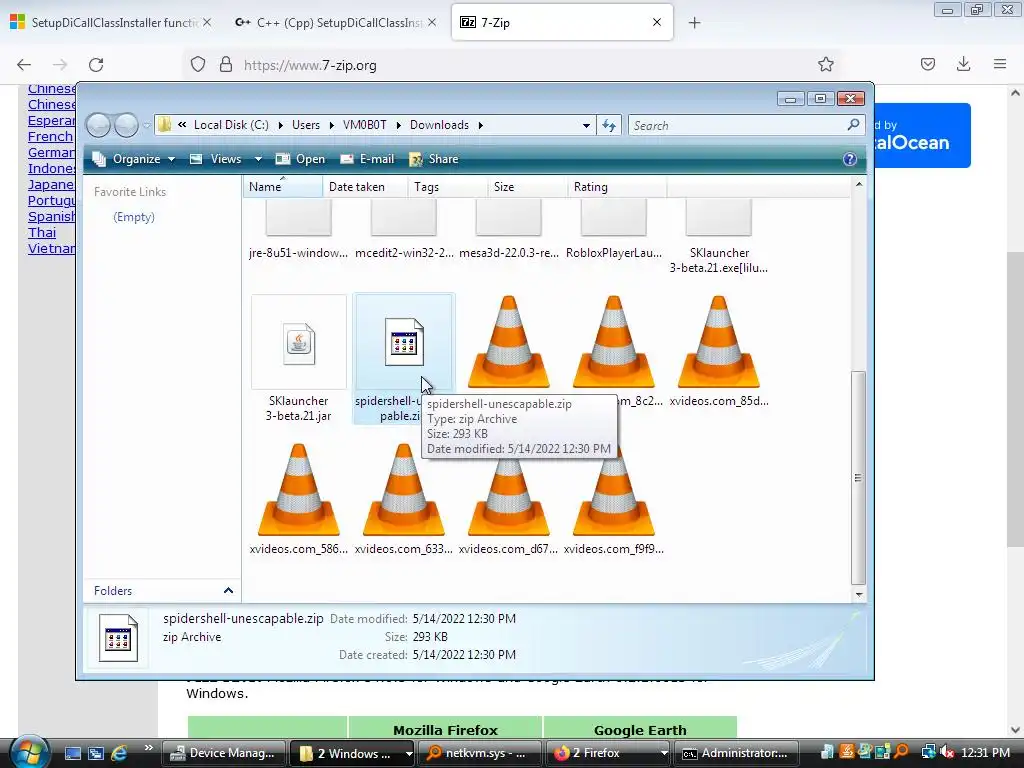Click the Views toolbar button
This screenshot has width=1024, height=768.
click(216, 159)
